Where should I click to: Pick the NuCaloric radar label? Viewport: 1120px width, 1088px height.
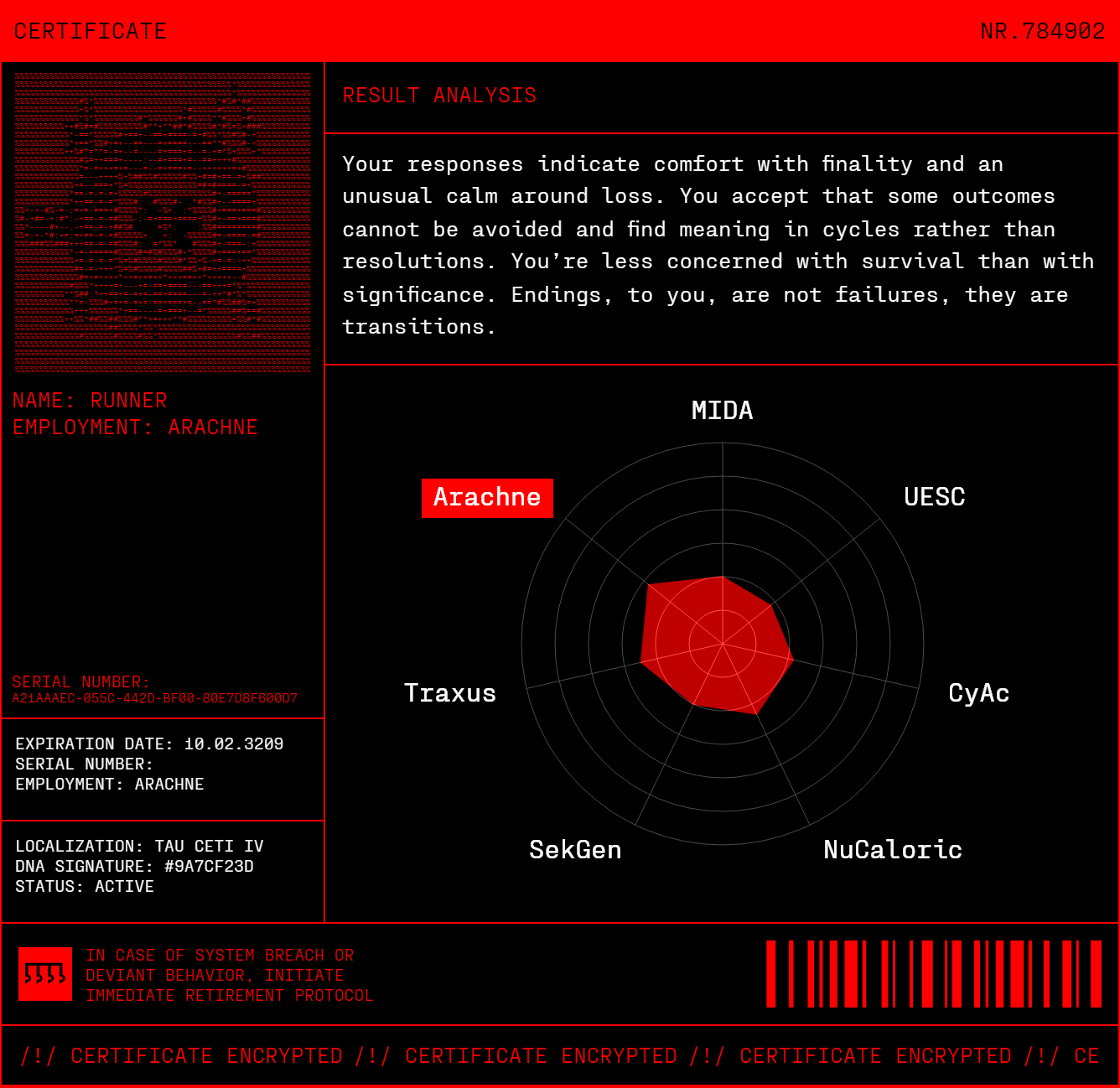892,850
